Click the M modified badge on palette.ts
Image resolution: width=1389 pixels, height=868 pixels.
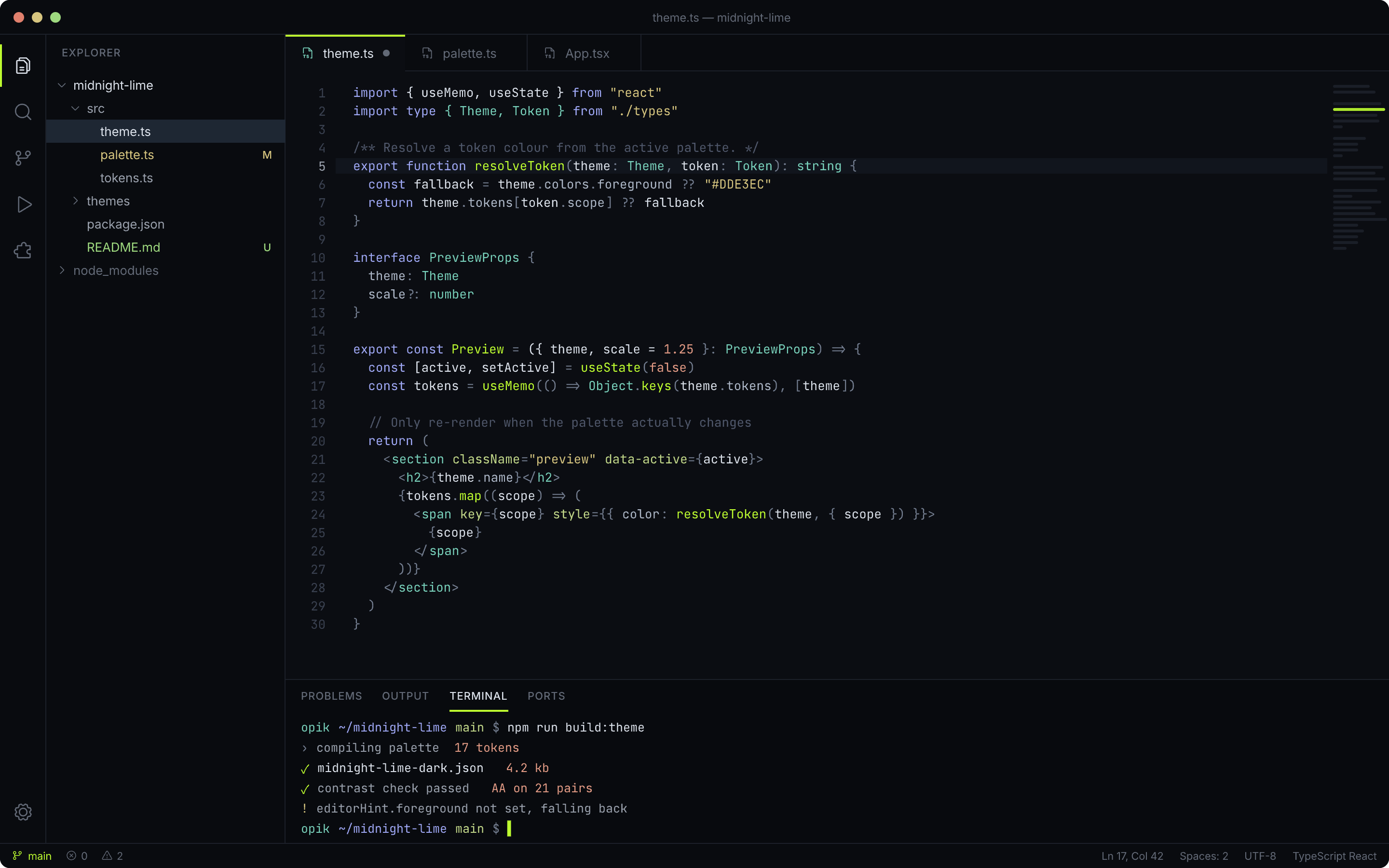tap(267, 155)
